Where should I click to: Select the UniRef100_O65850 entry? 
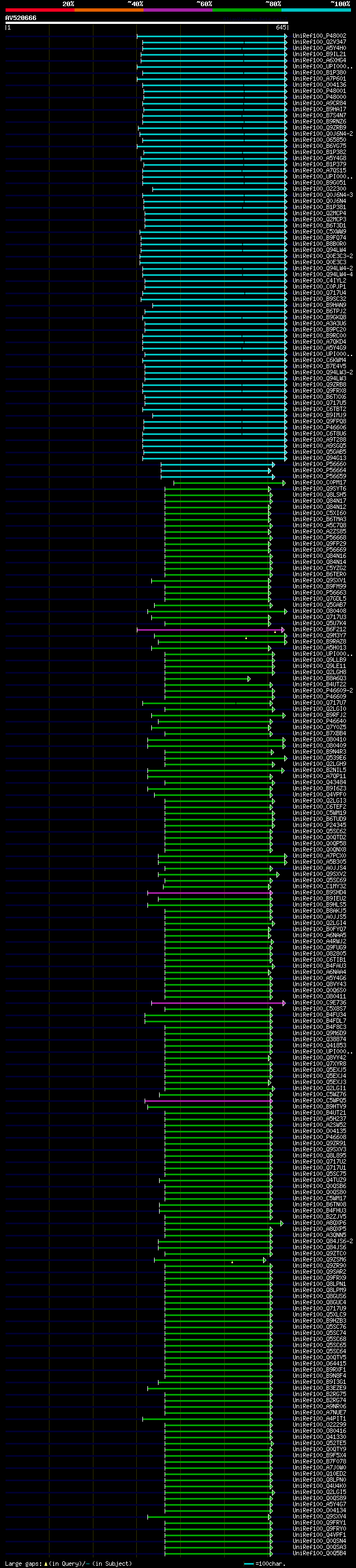pyautogui.click(x=319, y=140)
